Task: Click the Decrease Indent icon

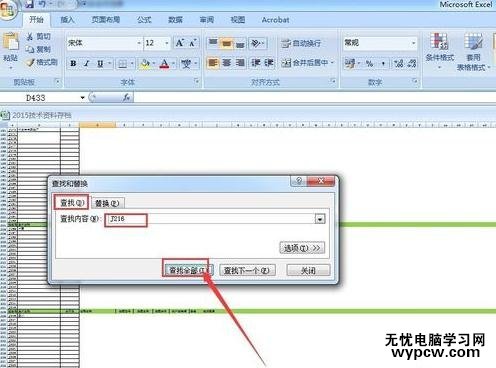Action: coord(256,63)
